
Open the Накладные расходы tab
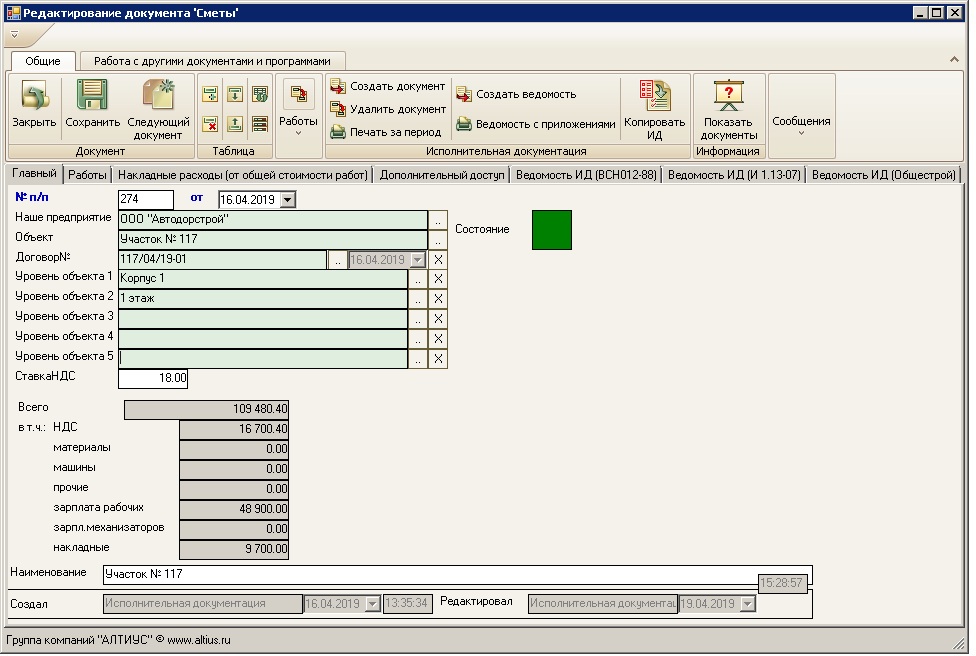tap(243, 176)
